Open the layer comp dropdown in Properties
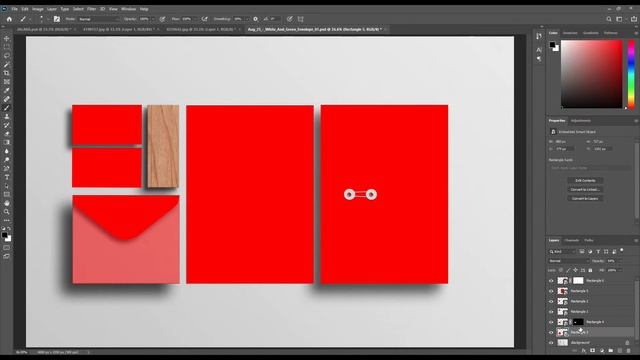The width and height of the screenshot is (640, 360). (590, 168)
